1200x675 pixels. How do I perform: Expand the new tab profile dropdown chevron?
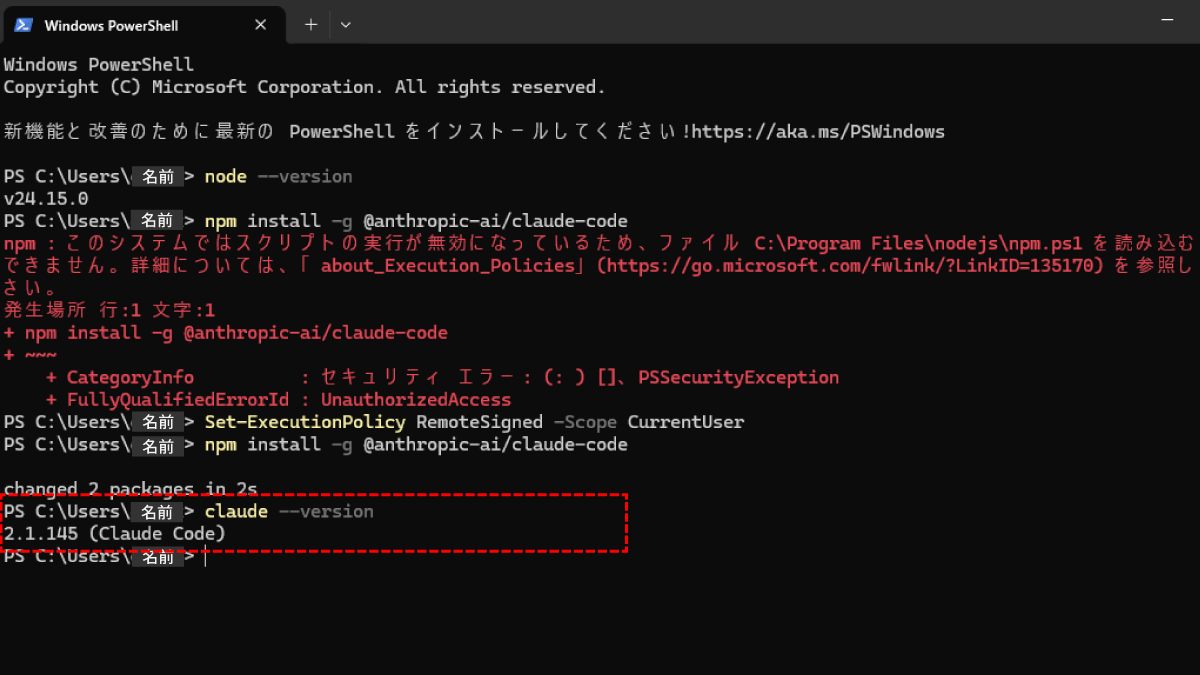(x=346, y=24)
